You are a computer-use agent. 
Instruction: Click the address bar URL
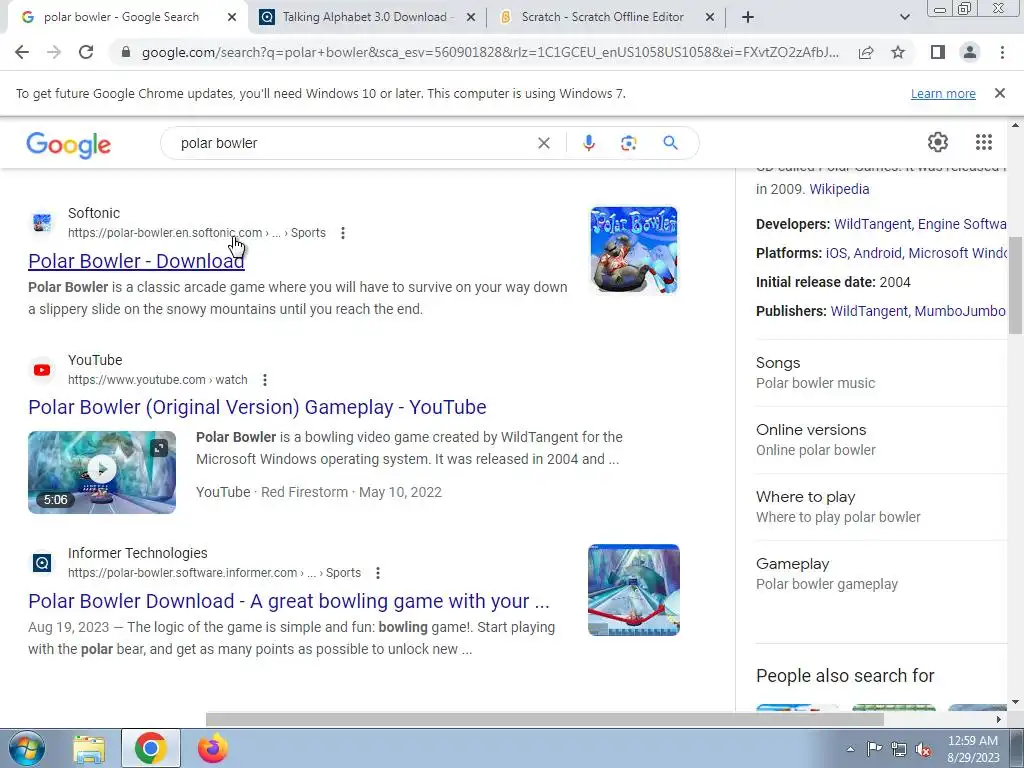pos(490,52)
